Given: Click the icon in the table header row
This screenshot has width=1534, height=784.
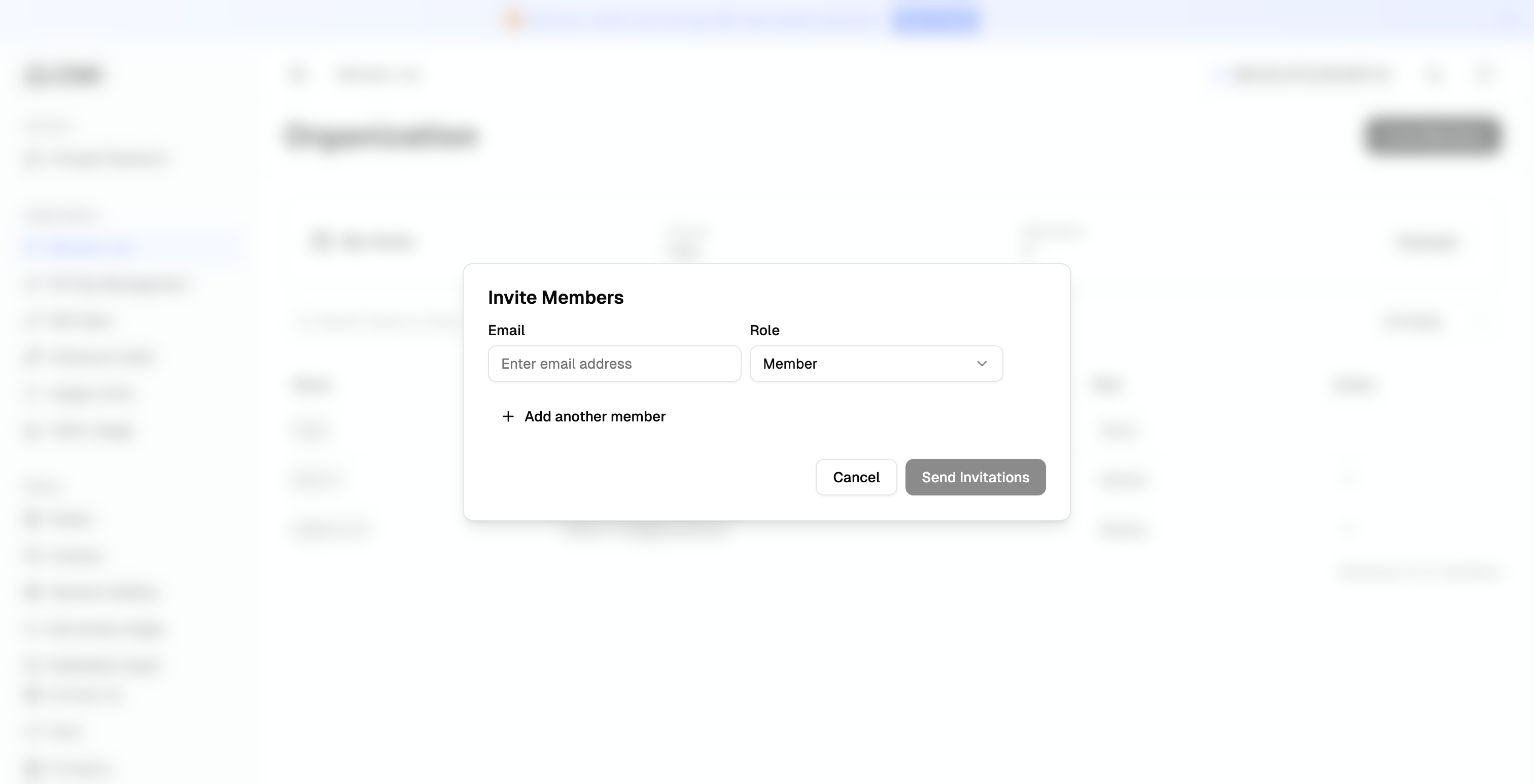Looking at the screenshot, I should pyautogui.click(x=322, y=241).
